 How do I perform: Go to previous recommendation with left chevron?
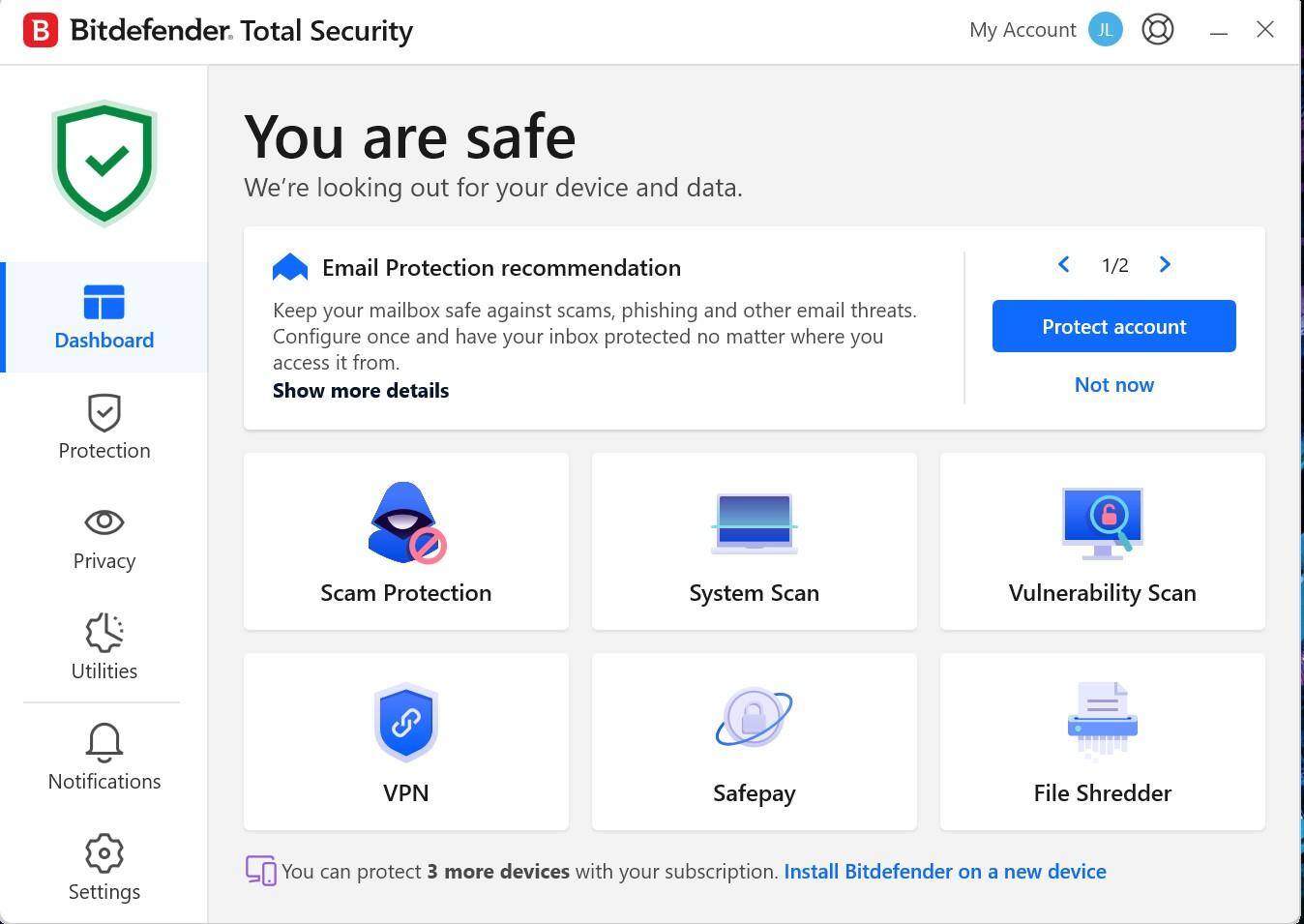[x=1063, y=265]
